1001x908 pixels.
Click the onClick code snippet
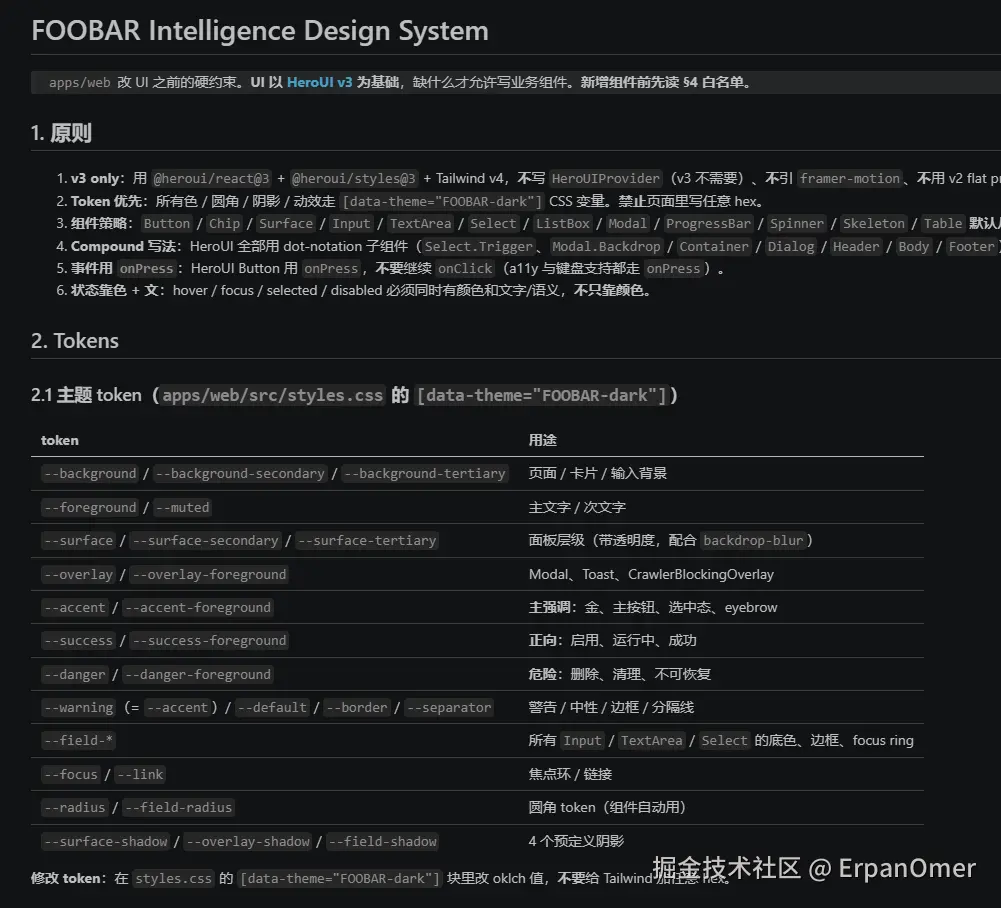coord(465,269)
